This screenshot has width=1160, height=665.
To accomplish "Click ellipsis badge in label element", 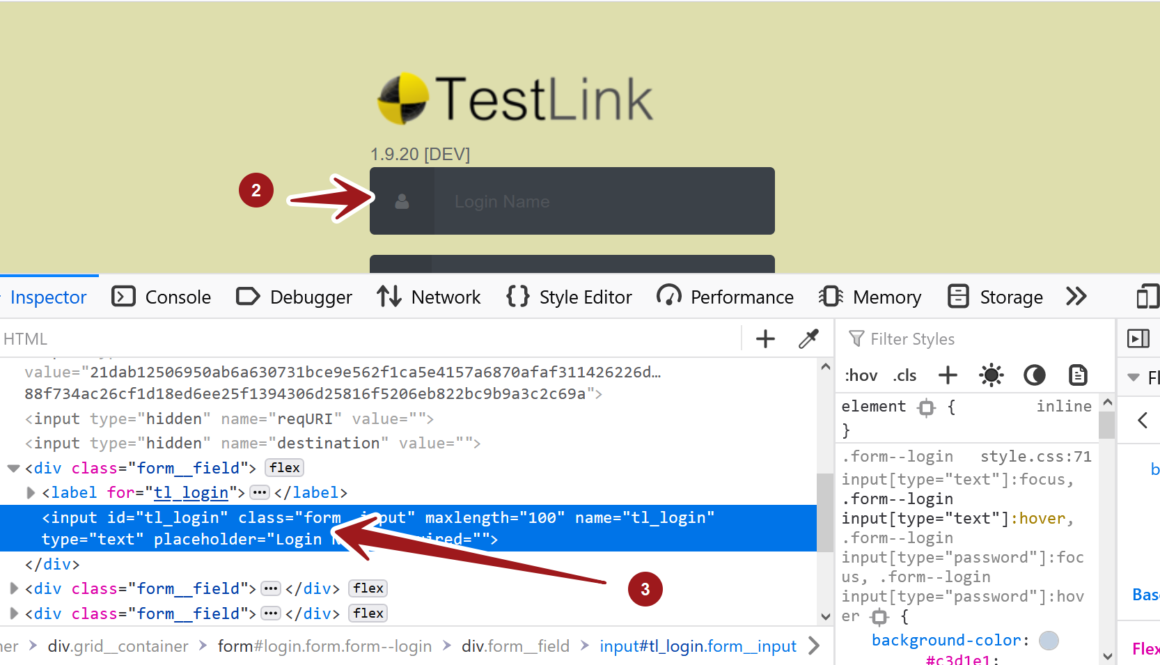I will coord(259,493).
